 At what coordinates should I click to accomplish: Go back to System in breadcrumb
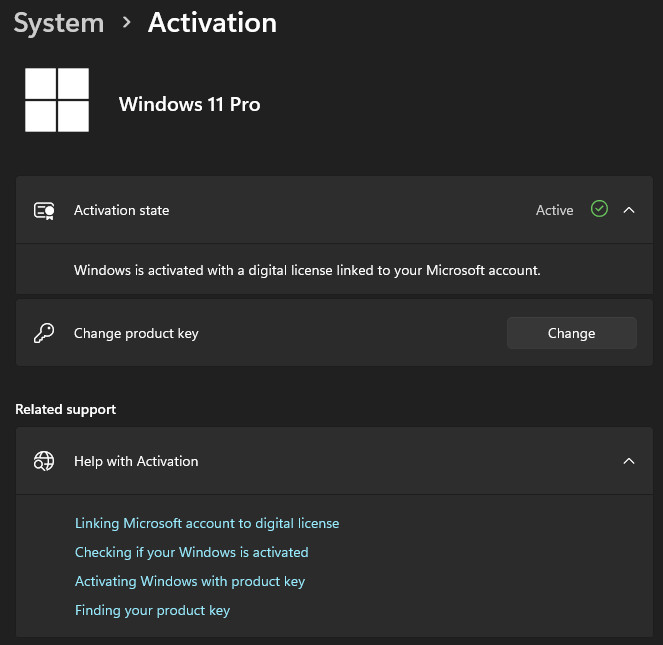coord(59,23)
